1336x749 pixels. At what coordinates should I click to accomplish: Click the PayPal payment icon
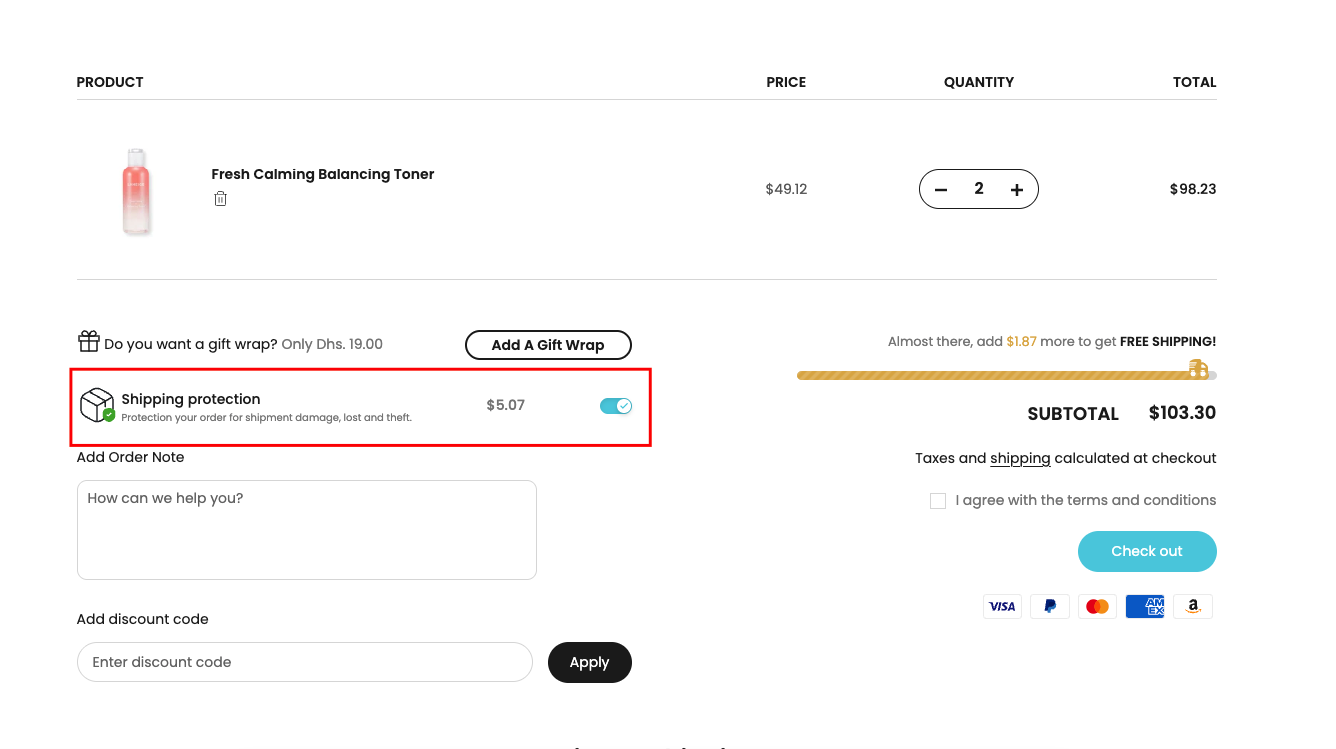click(1050, 606)
